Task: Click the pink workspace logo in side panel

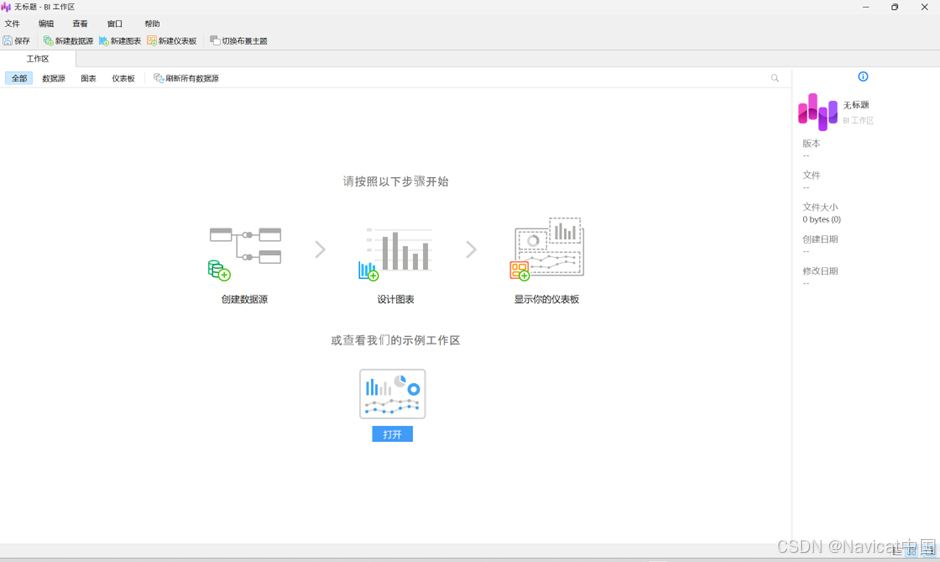Action: (818, 112)
